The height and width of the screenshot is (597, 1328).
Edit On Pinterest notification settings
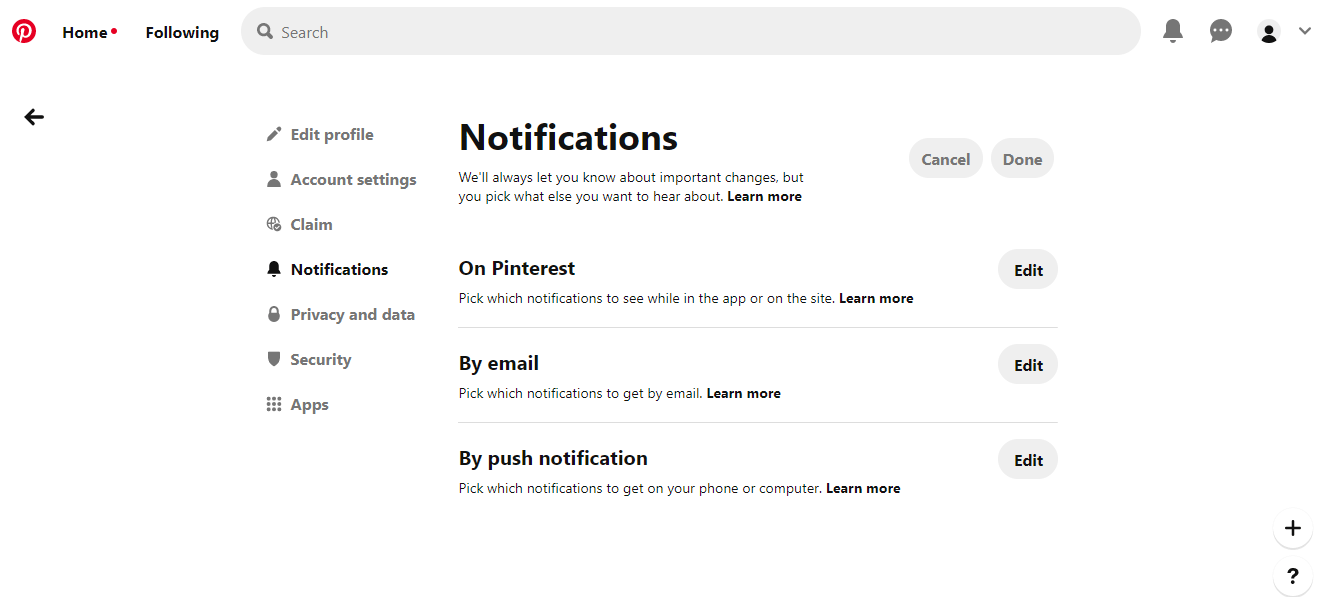point(1028,270)
